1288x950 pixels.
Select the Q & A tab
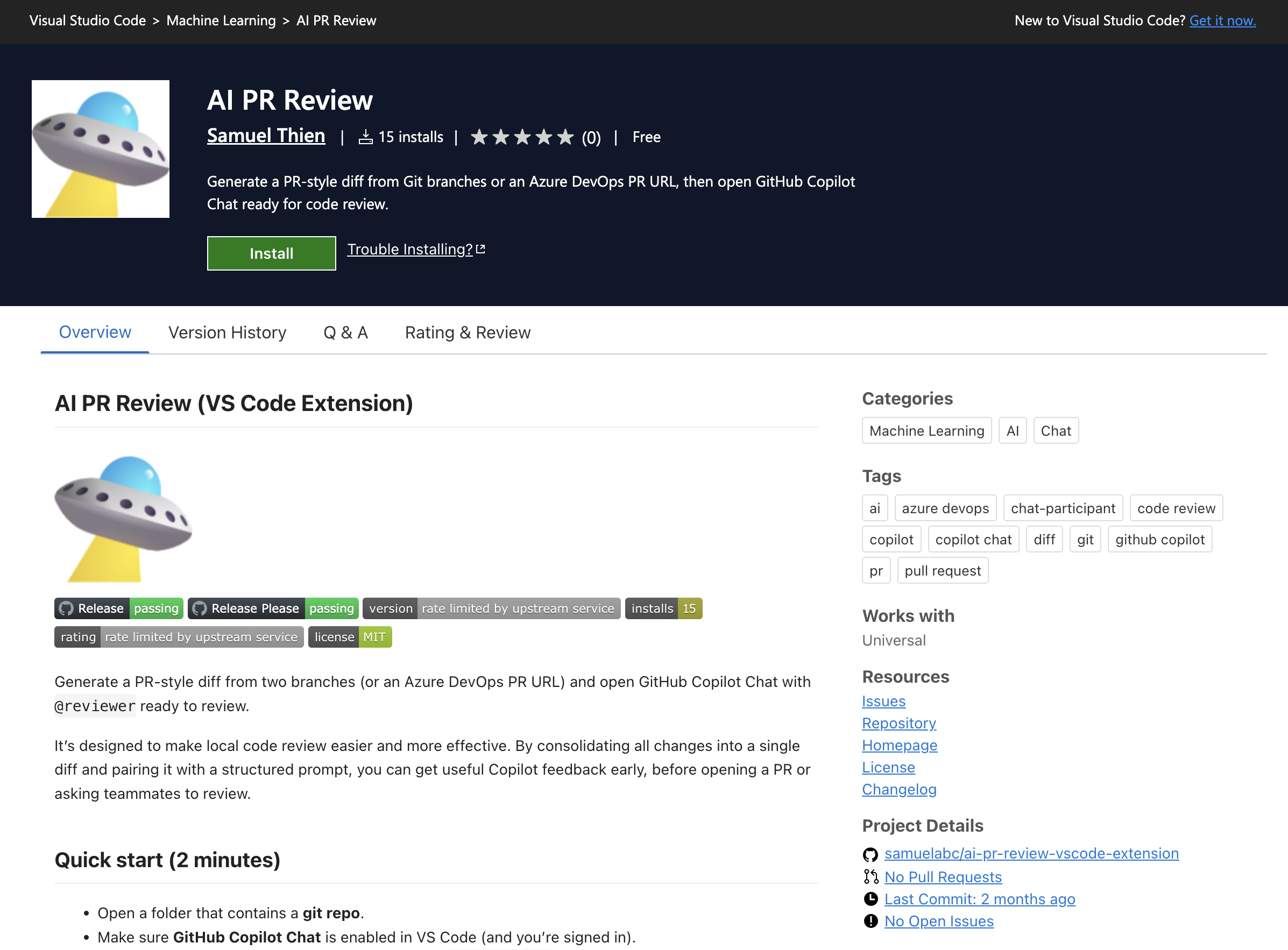point(345,332)
